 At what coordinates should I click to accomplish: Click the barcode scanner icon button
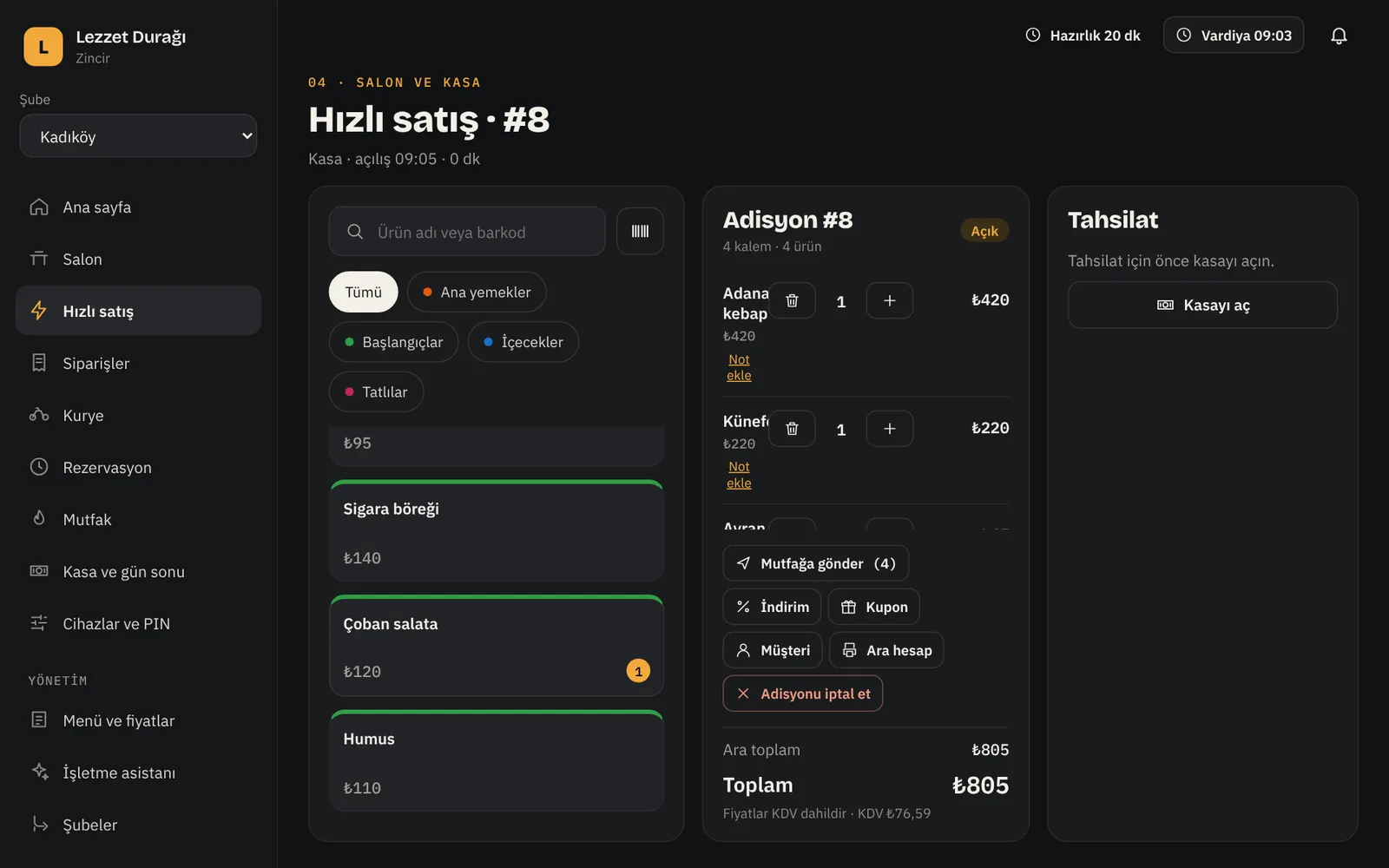point(640,231)
